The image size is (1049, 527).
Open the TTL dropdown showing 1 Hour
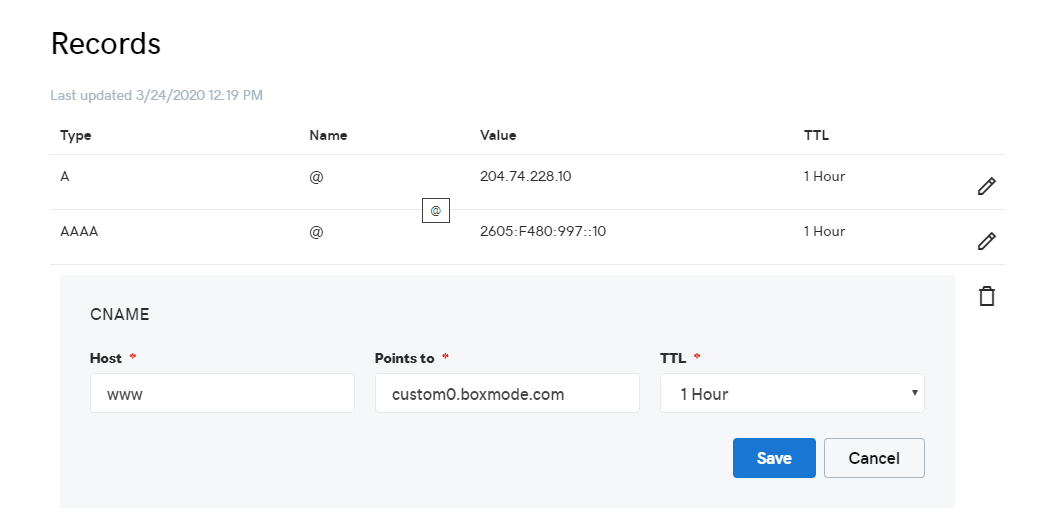click(x=792, y=394)
